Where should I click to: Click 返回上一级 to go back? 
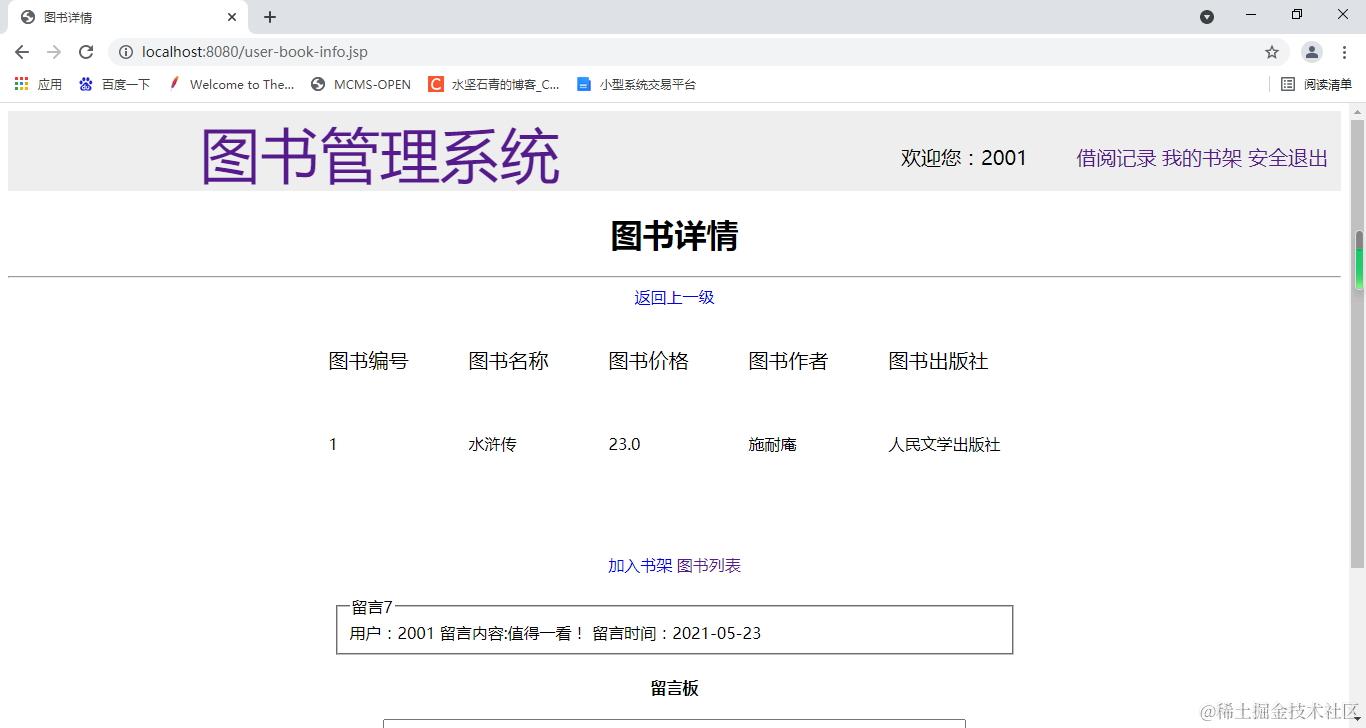[x=673, y=297]
